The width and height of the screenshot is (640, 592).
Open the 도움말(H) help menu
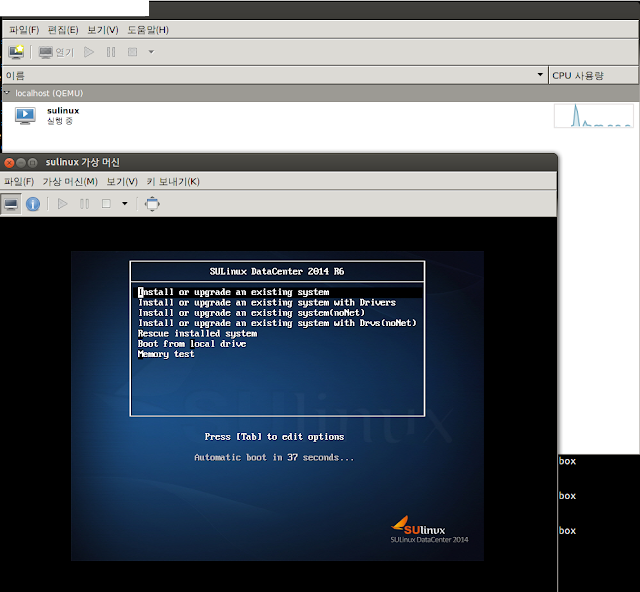[148, 30]
